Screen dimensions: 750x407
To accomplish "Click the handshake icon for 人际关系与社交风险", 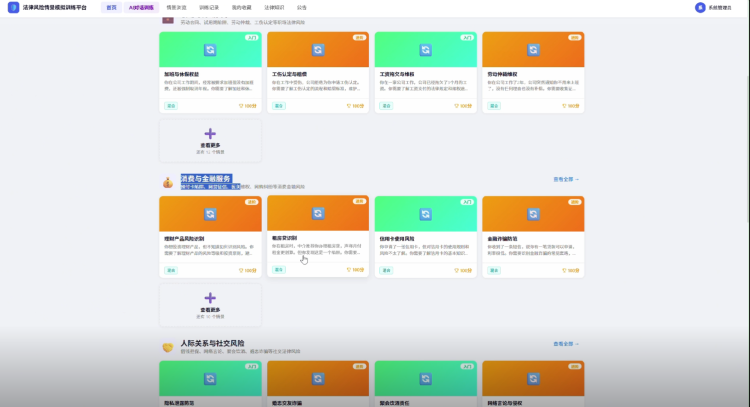I will [167, 347].
